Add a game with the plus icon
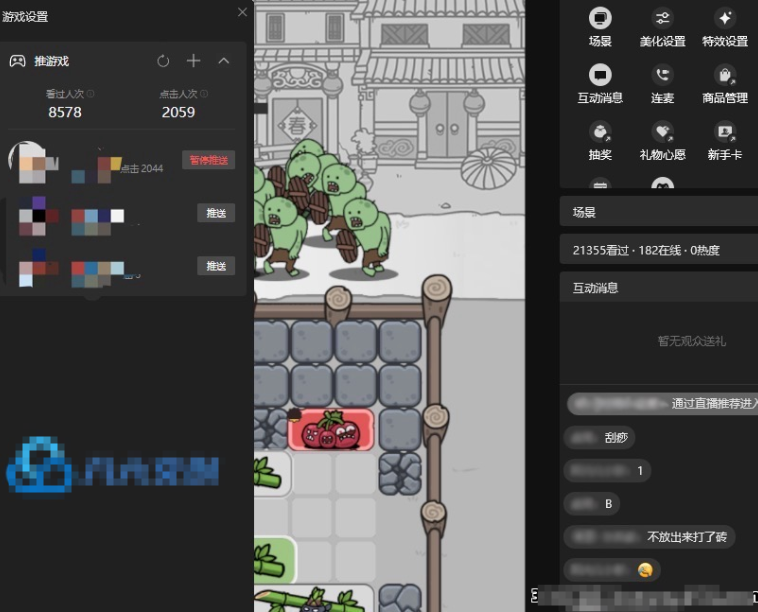Image resolution: width=758 pixels, height=612 pixels. (194, 61)
